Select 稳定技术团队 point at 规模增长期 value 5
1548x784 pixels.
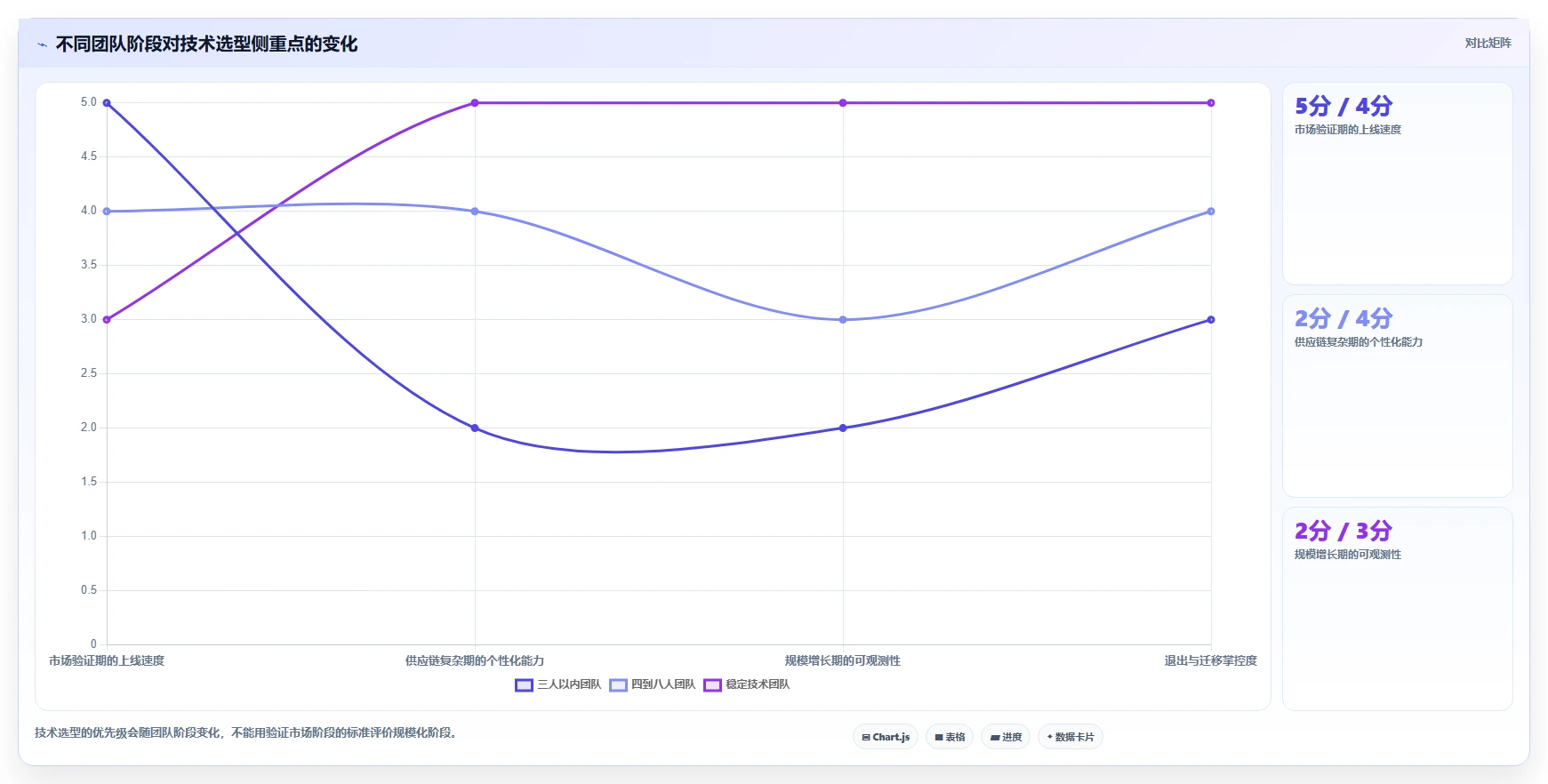click(843, 103)
